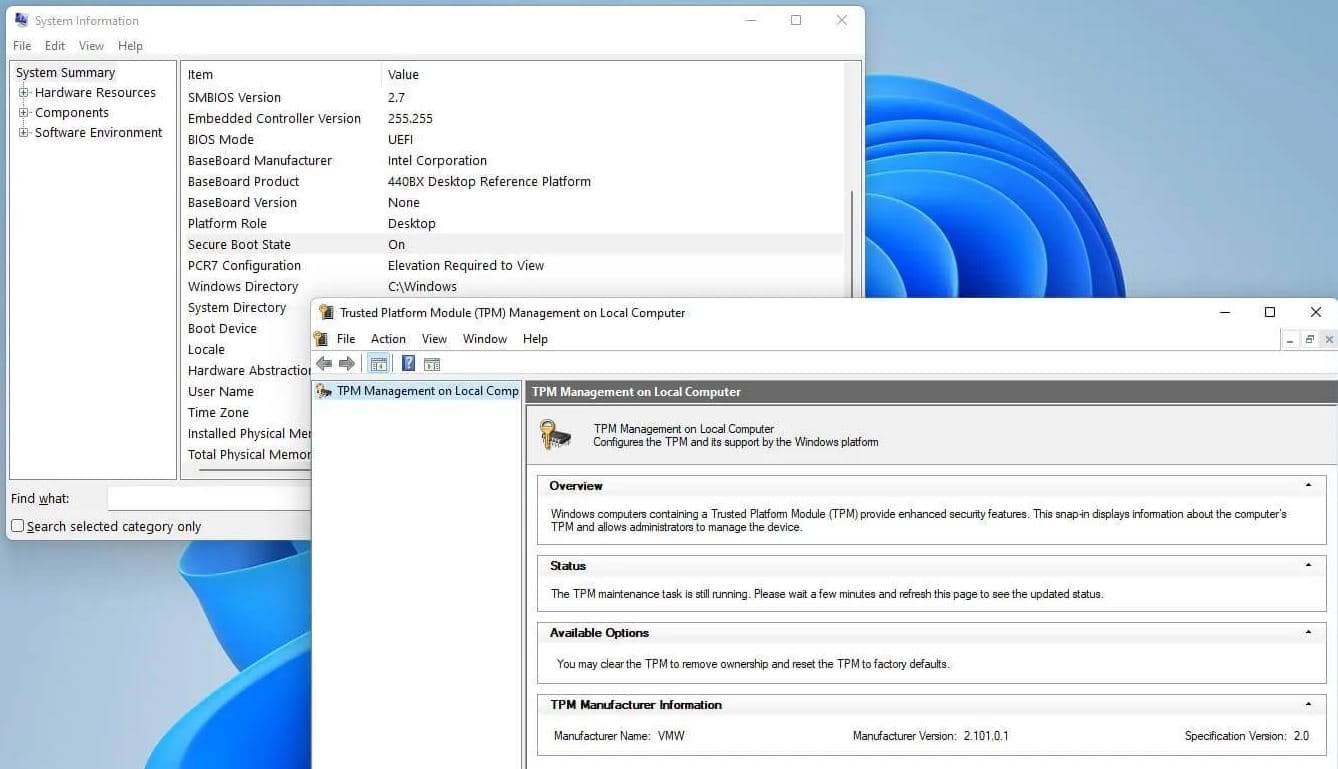Click the Find what input field
Viewport: 1338px width, 769px height.
[x=209, y=498]
